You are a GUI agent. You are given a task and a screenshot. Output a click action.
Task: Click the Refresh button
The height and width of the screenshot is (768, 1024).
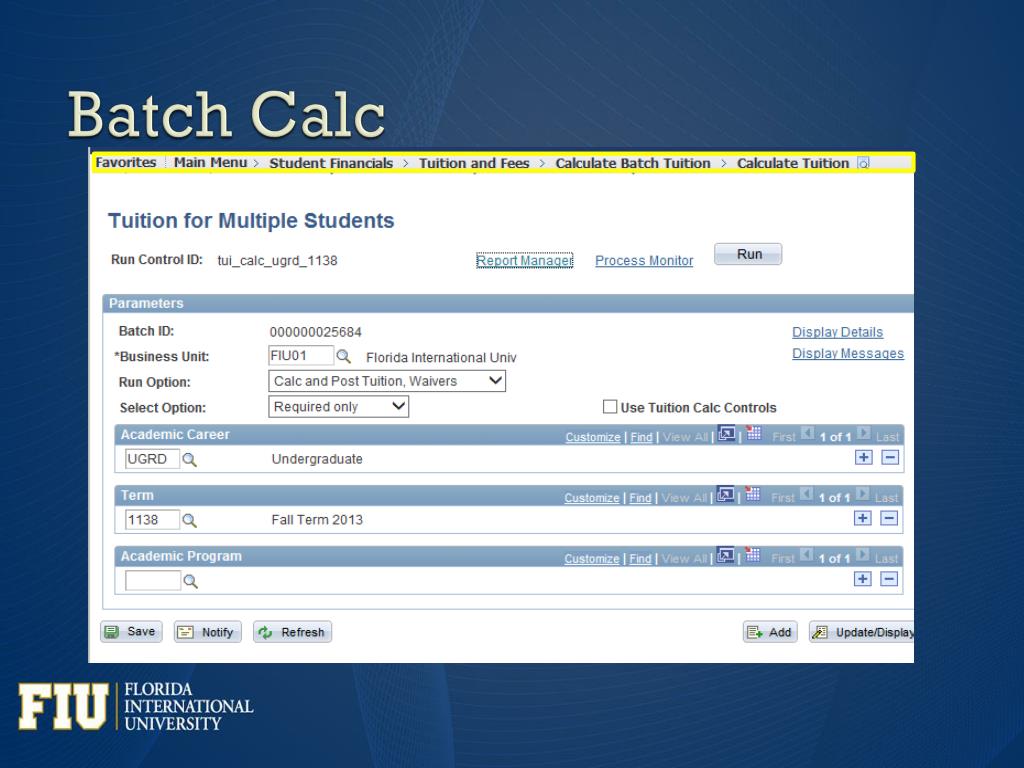(293, 632)
